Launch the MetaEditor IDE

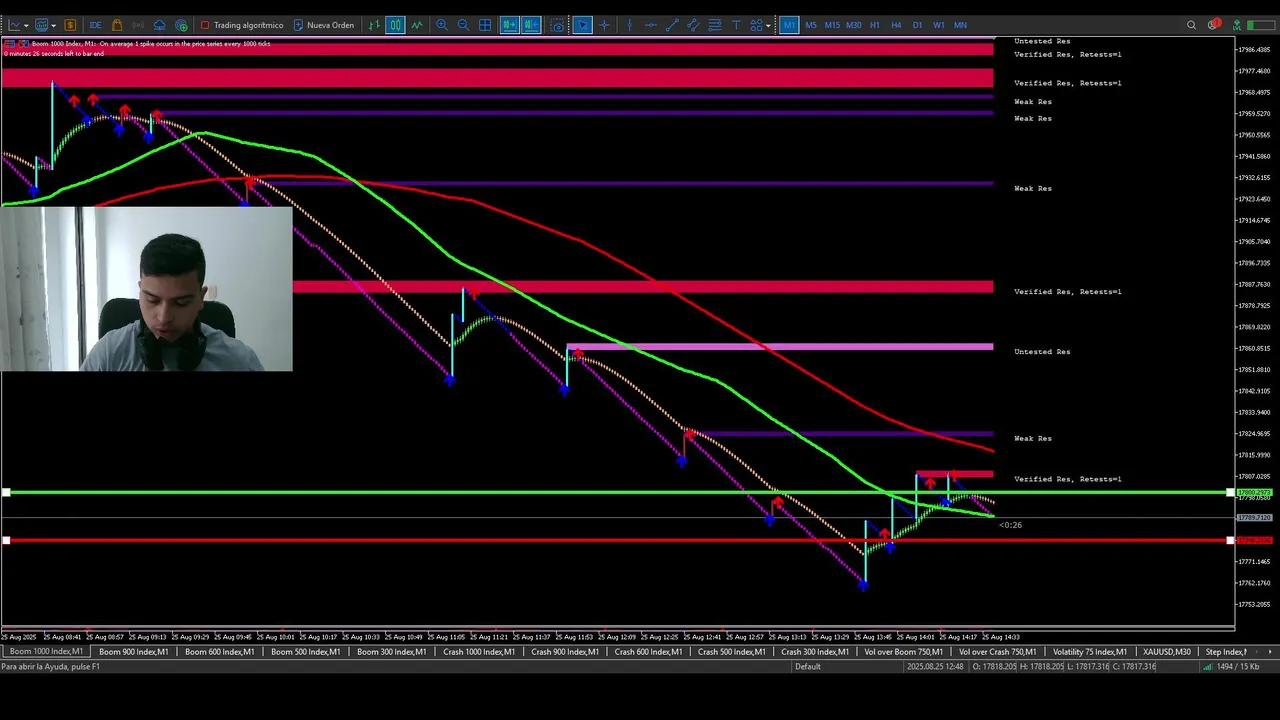[x=95, y=25]
